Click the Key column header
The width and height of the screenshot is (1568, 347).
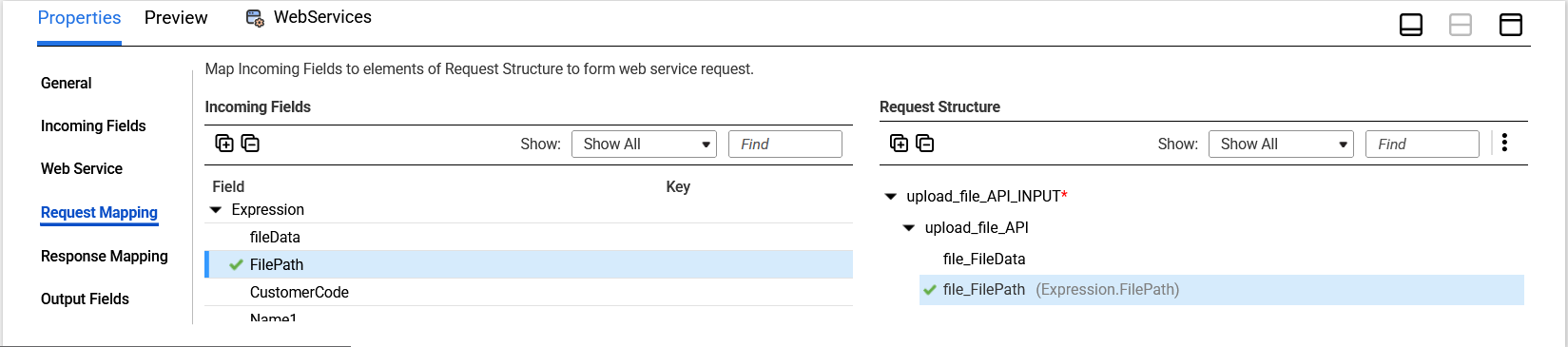[678, 187]
